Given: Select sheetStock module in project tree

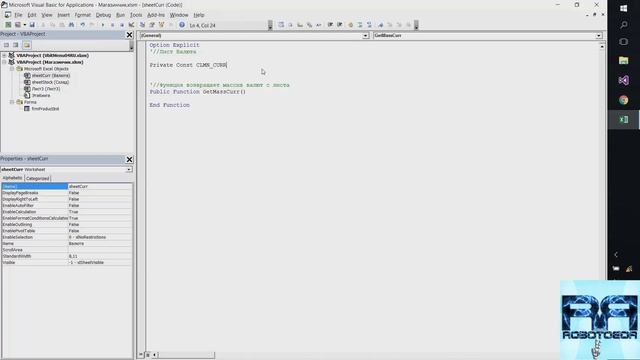Looking at the screenshot, I should [x=50, y=82].
